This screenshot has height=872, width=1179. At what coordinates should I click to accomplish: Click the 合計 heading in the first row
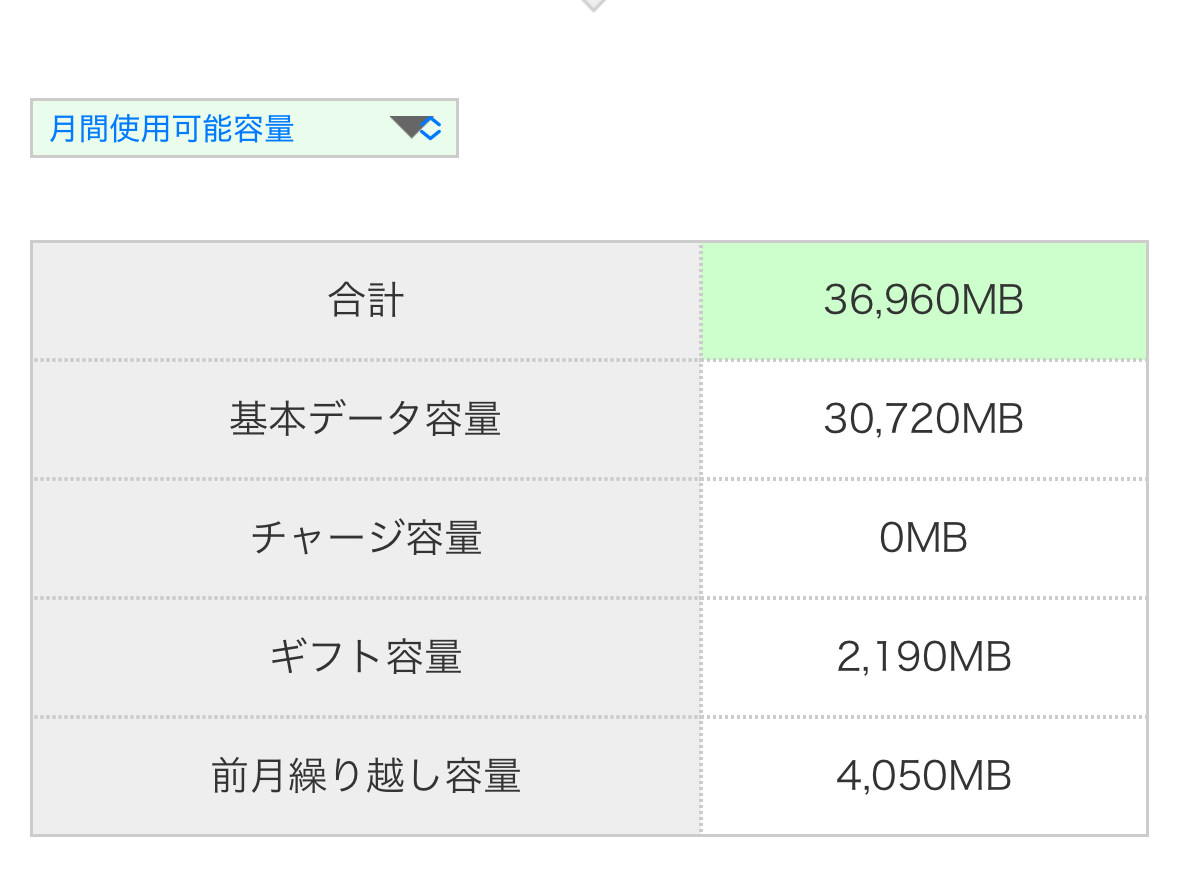click(x=366, y=301)
